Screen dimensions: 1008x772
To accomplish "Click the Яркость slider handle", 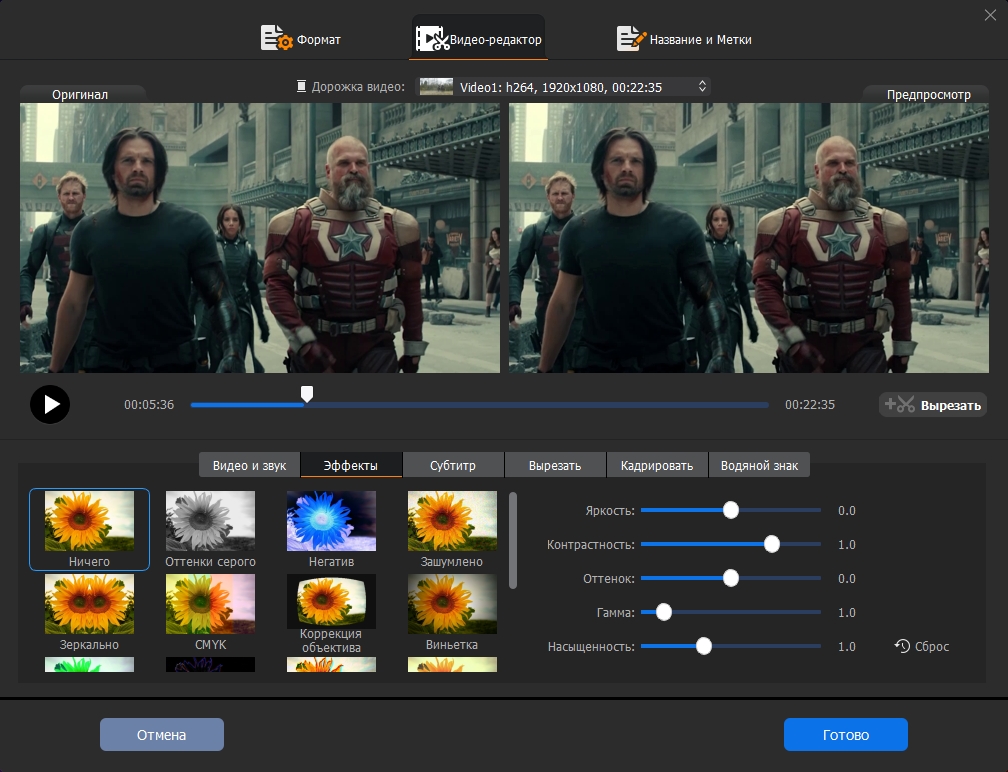I will 731,511.
